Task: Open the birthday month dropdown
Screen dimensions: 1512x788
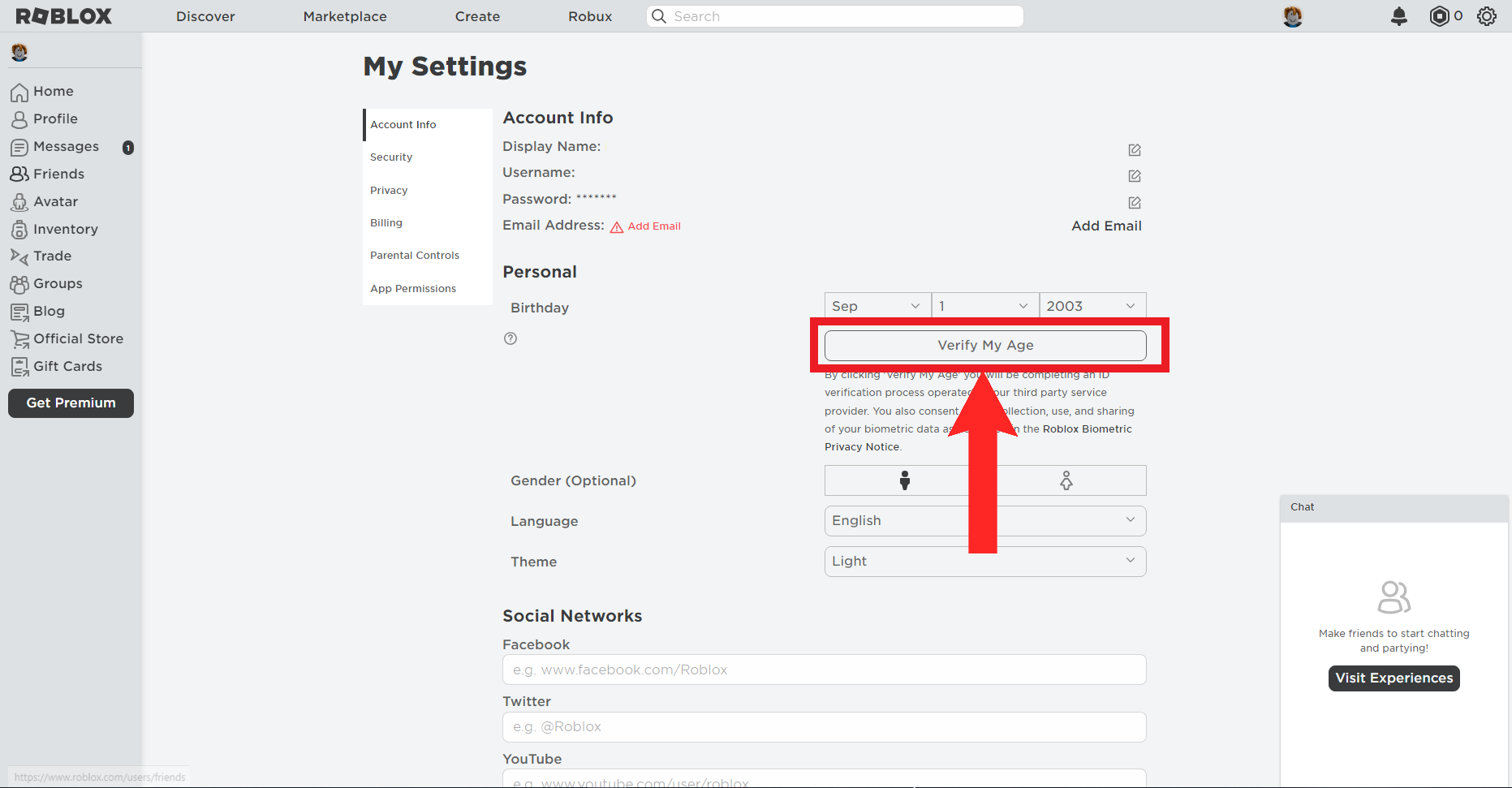Action: (877, 306)
